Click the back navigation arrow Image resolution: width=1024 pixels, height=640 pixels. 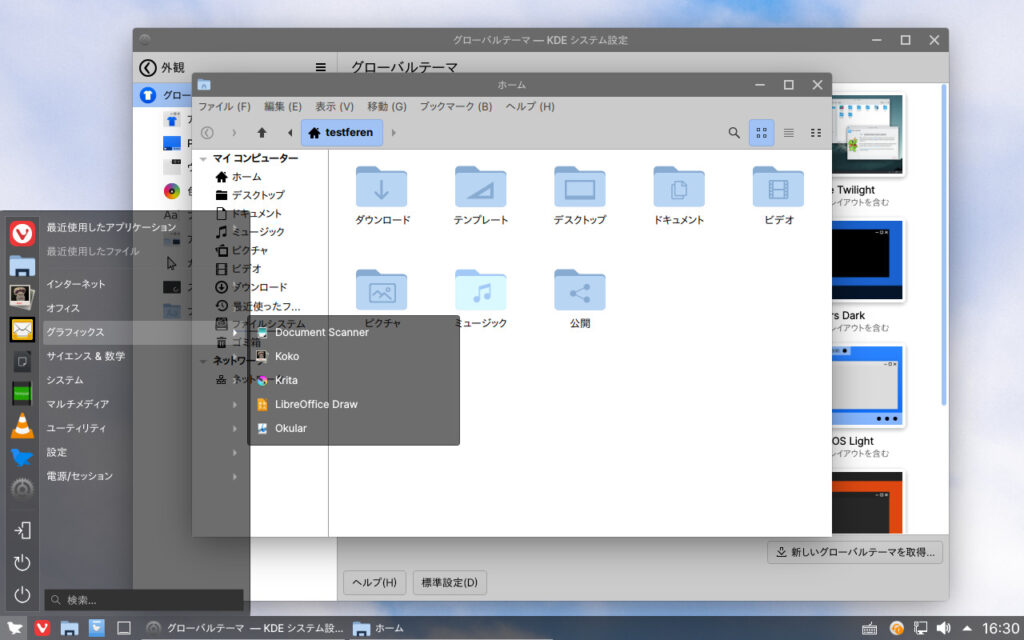tap(207, 133)
